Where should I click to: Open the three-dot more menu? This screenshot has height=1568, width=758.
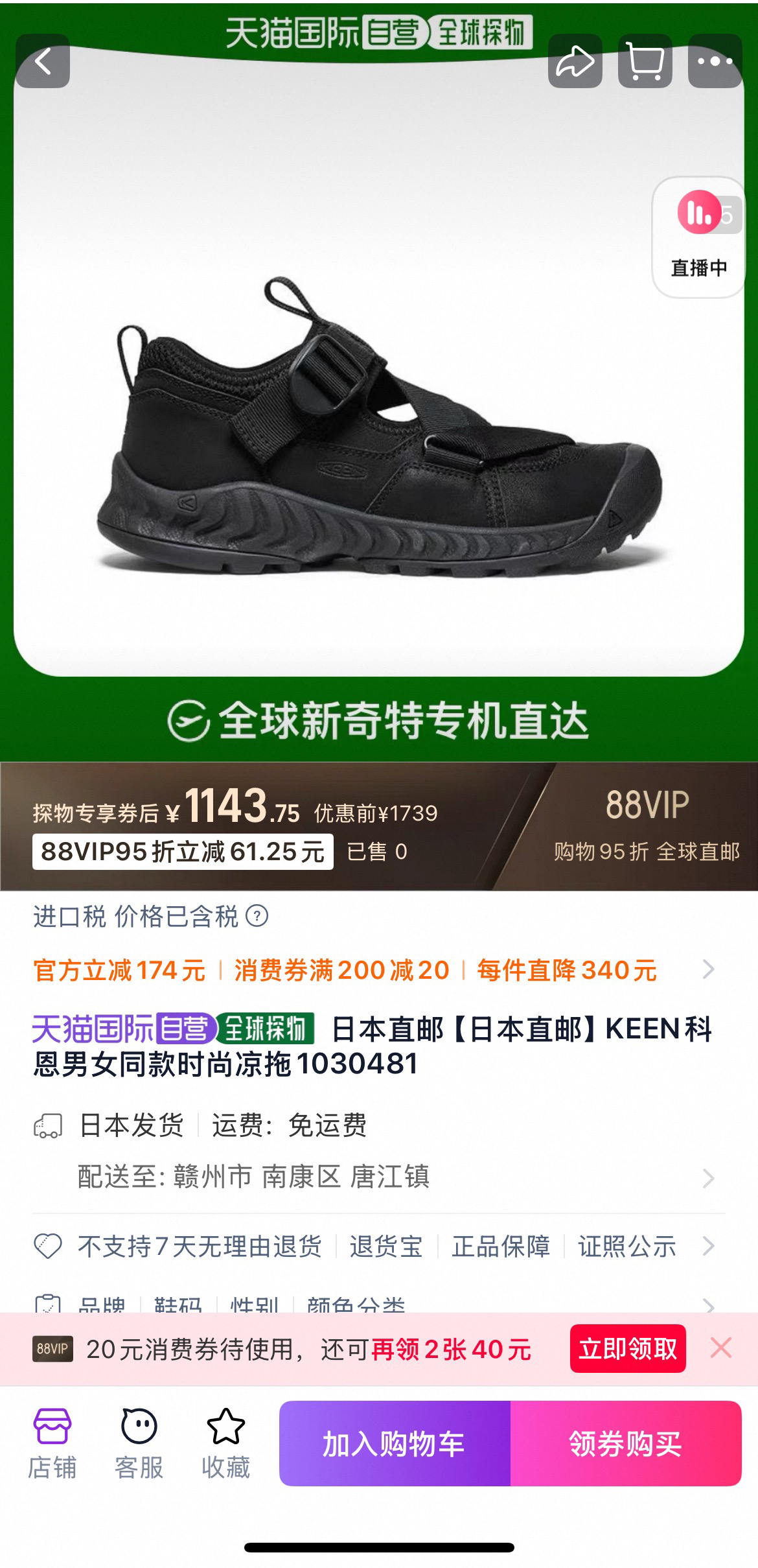pos(715,62)
